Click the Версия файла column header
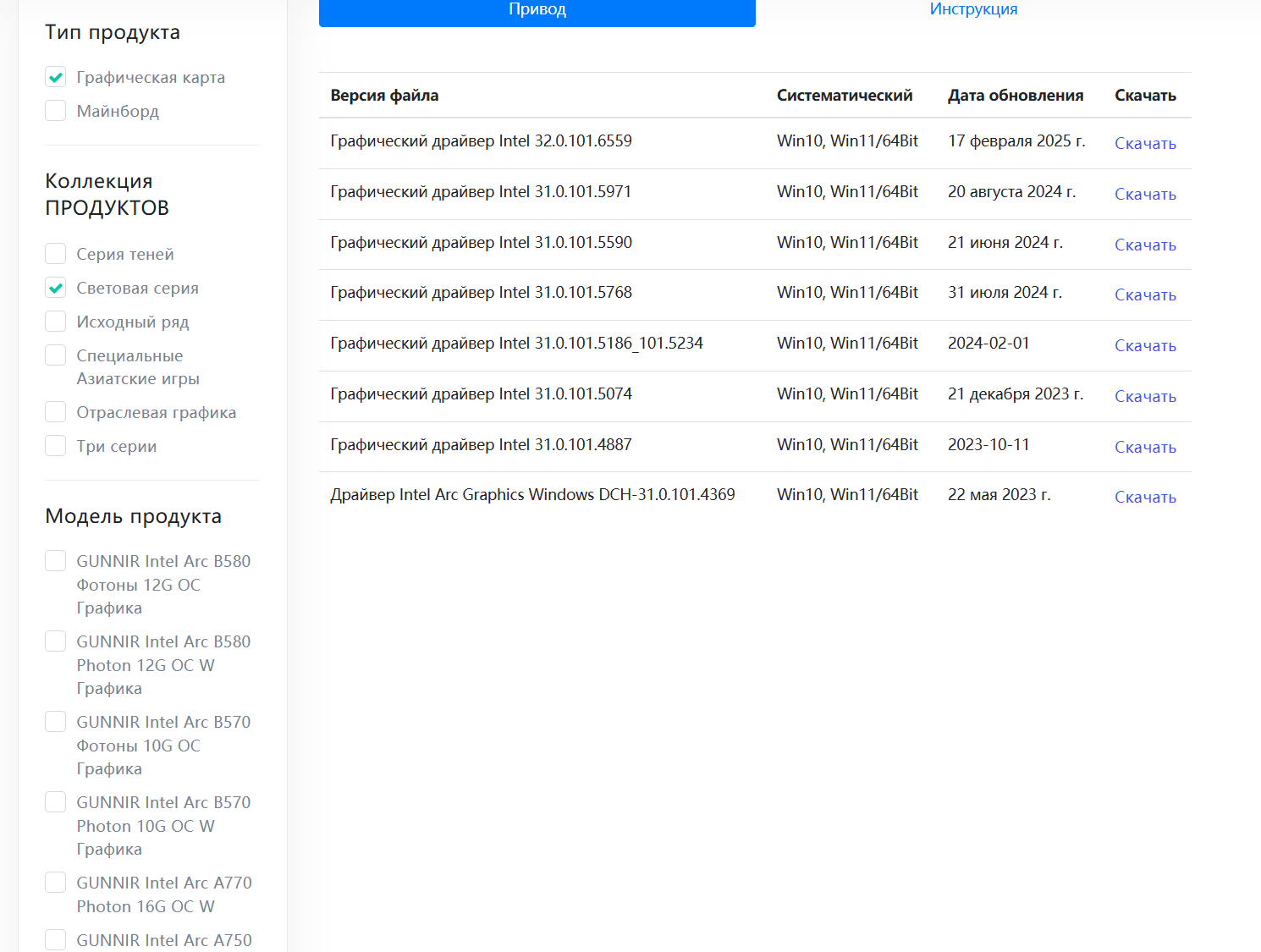This screenshot has width=1261, height=952. tap(384, 96)
